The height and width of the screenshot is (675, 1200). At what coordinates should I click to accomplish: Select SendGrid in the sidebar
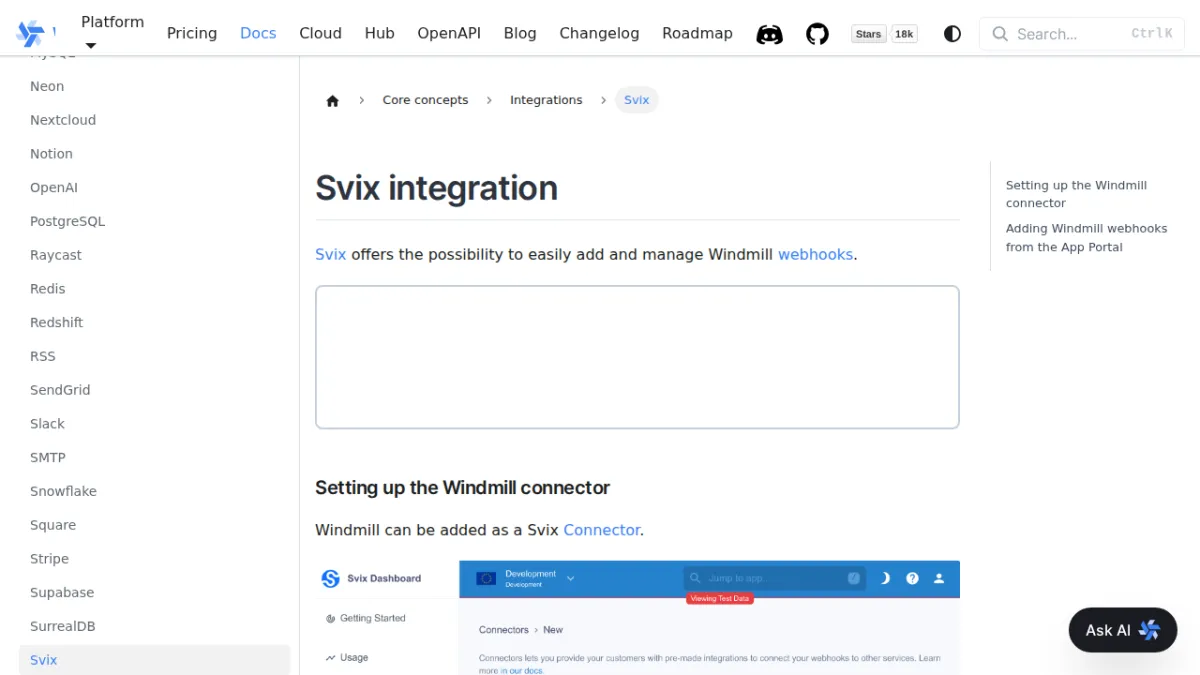pos(60,390)
